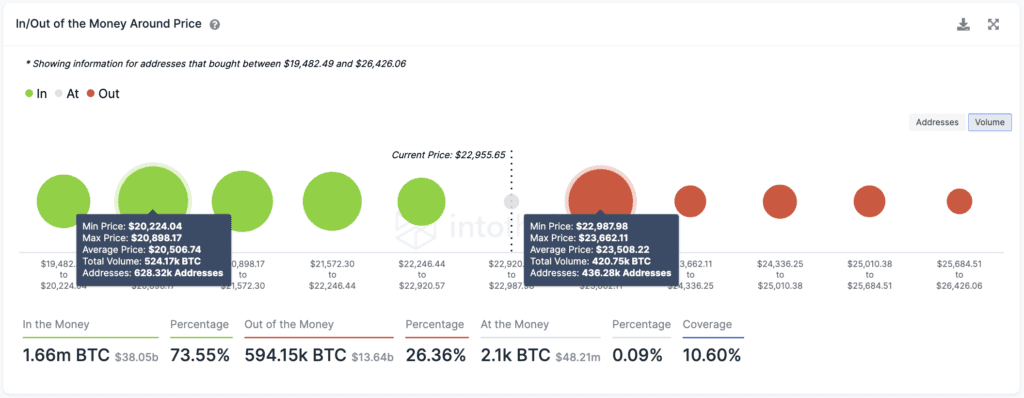Toggle the red Out legend item
Screen dimensions: 1024x398
(103, 93)
